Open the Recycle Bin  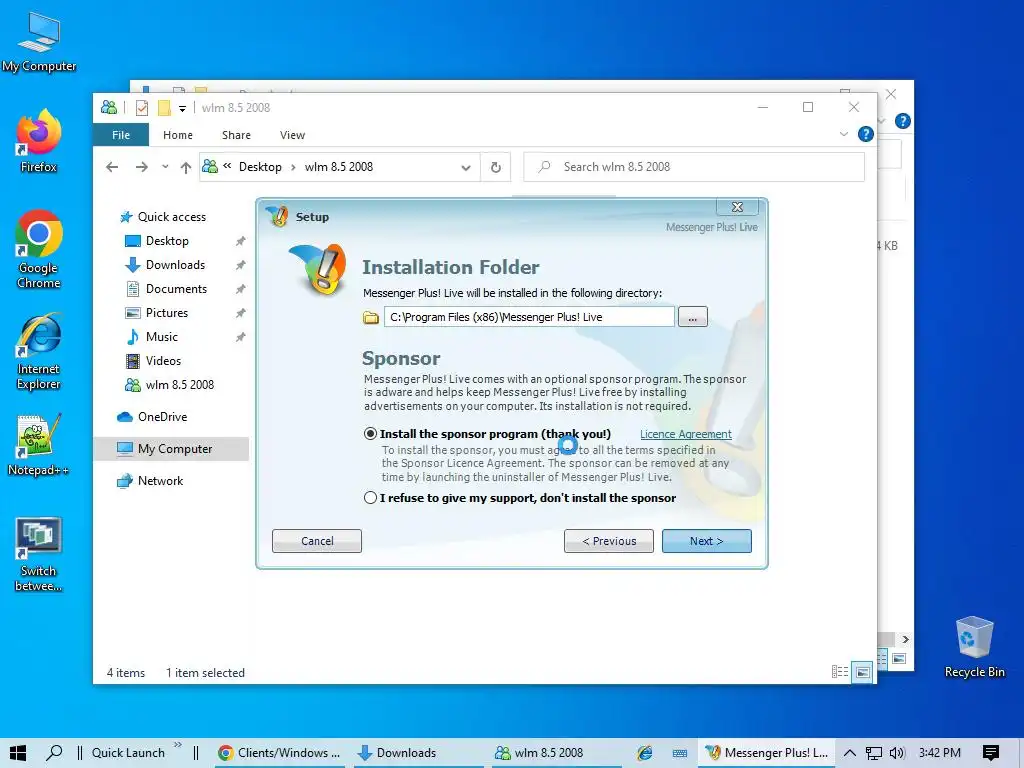coord(974,647)
